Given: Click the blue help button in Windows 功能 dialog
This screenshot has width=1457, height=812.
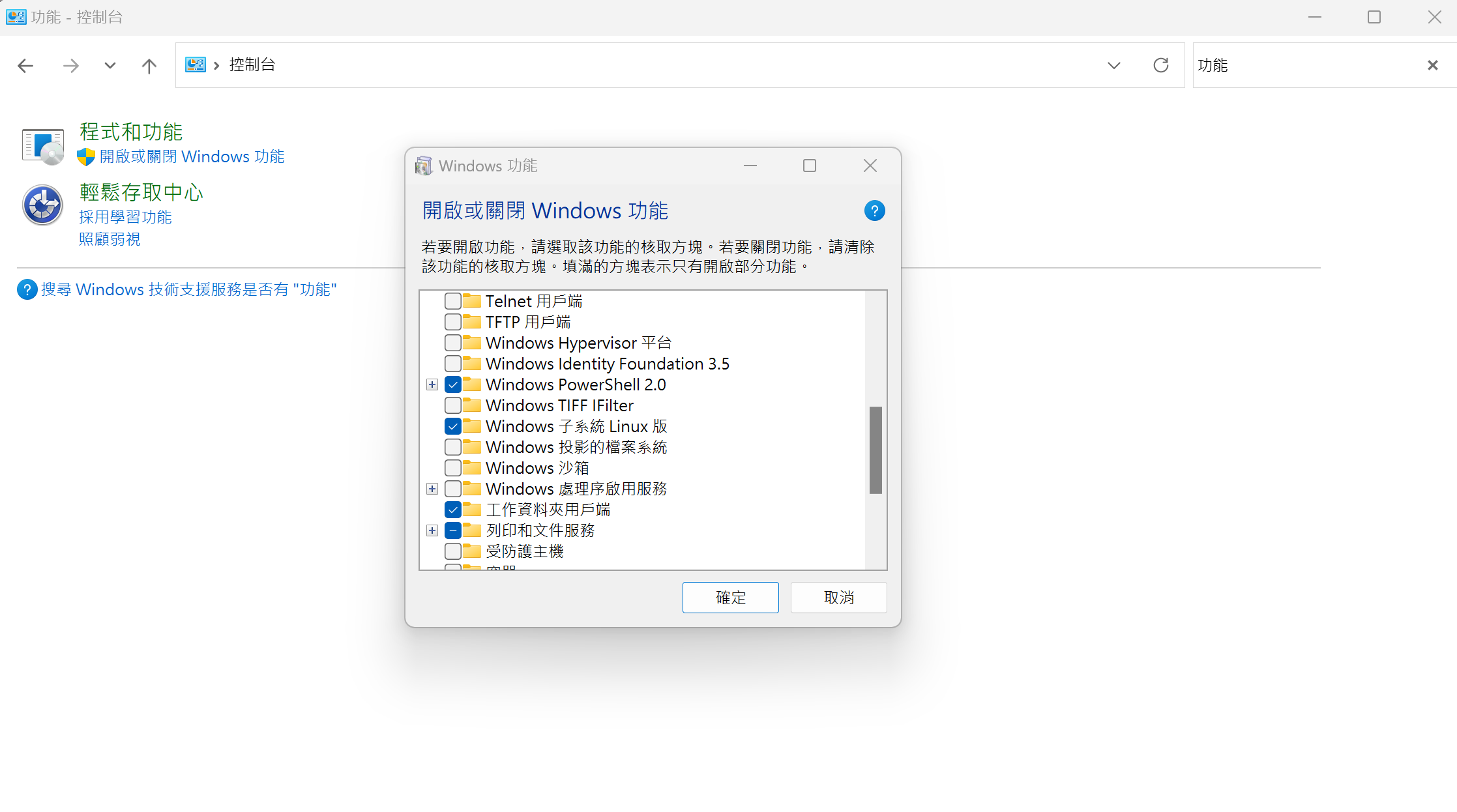Looking at the screenshot, I should click(x=874, y=211).
